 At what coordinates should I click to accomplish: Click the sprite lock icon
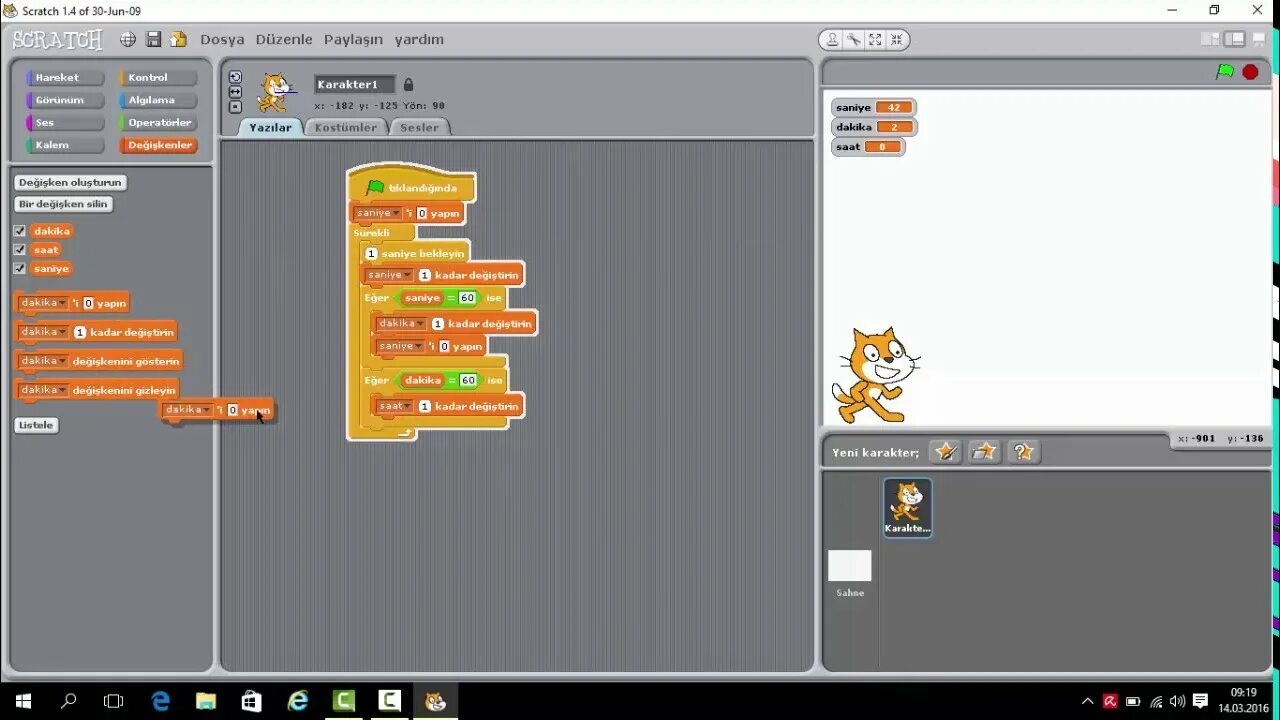click(x=408, y=85)
